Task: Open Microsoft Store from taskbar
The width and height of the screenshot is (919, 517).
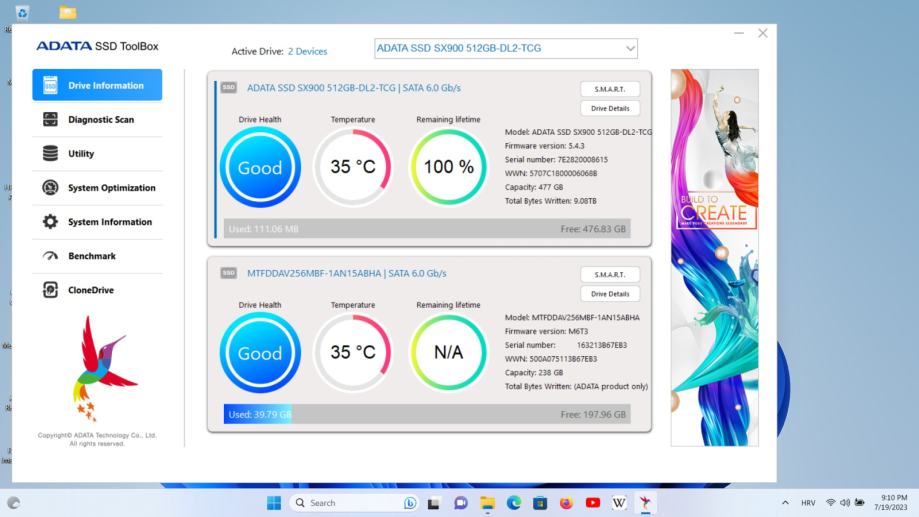Action: 540,503
